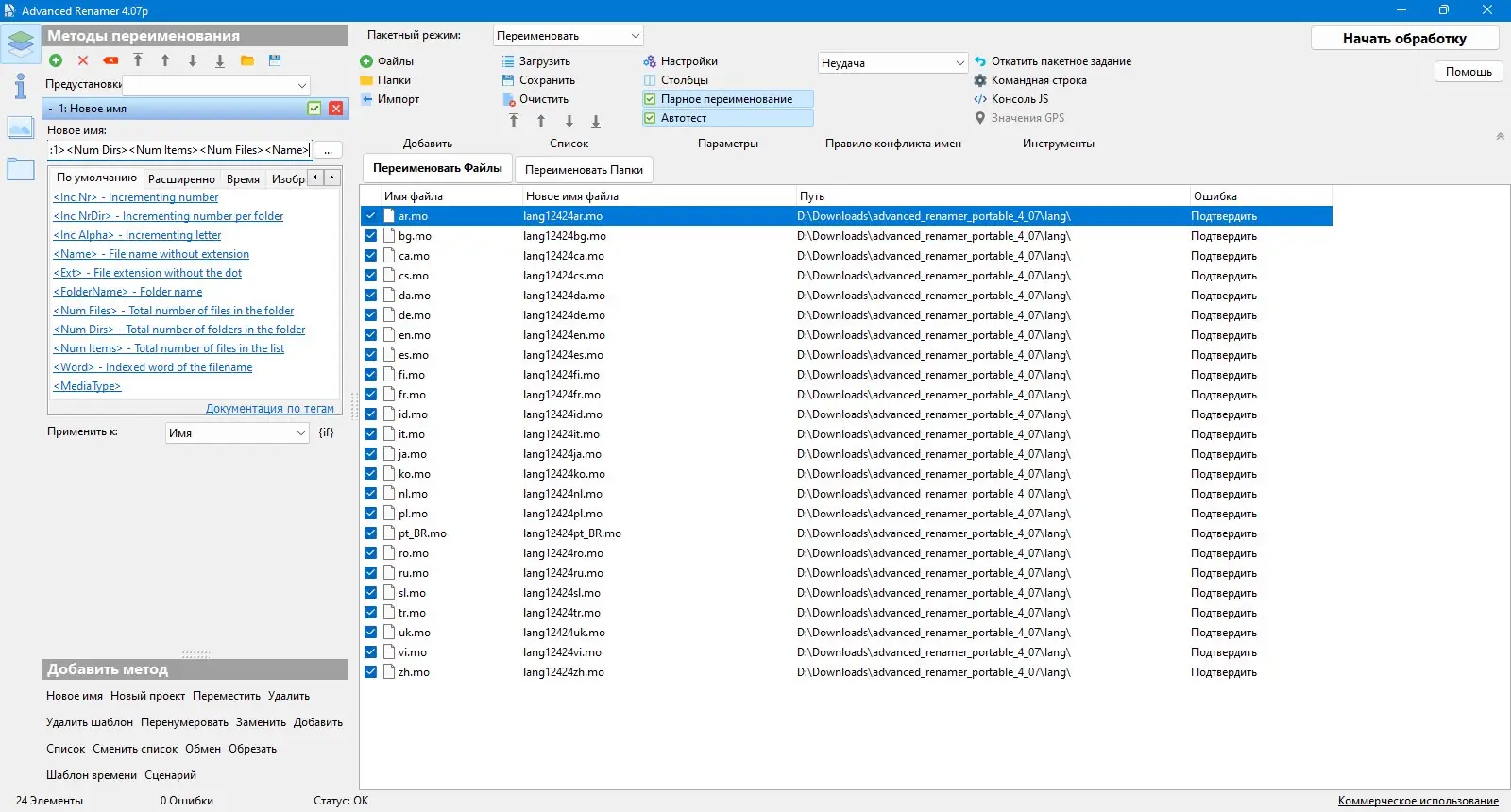Image resolution: width=1511 pixels, height=812 pixels.
Task: Move the list item to bottom
Action: (x=596, y=121)
